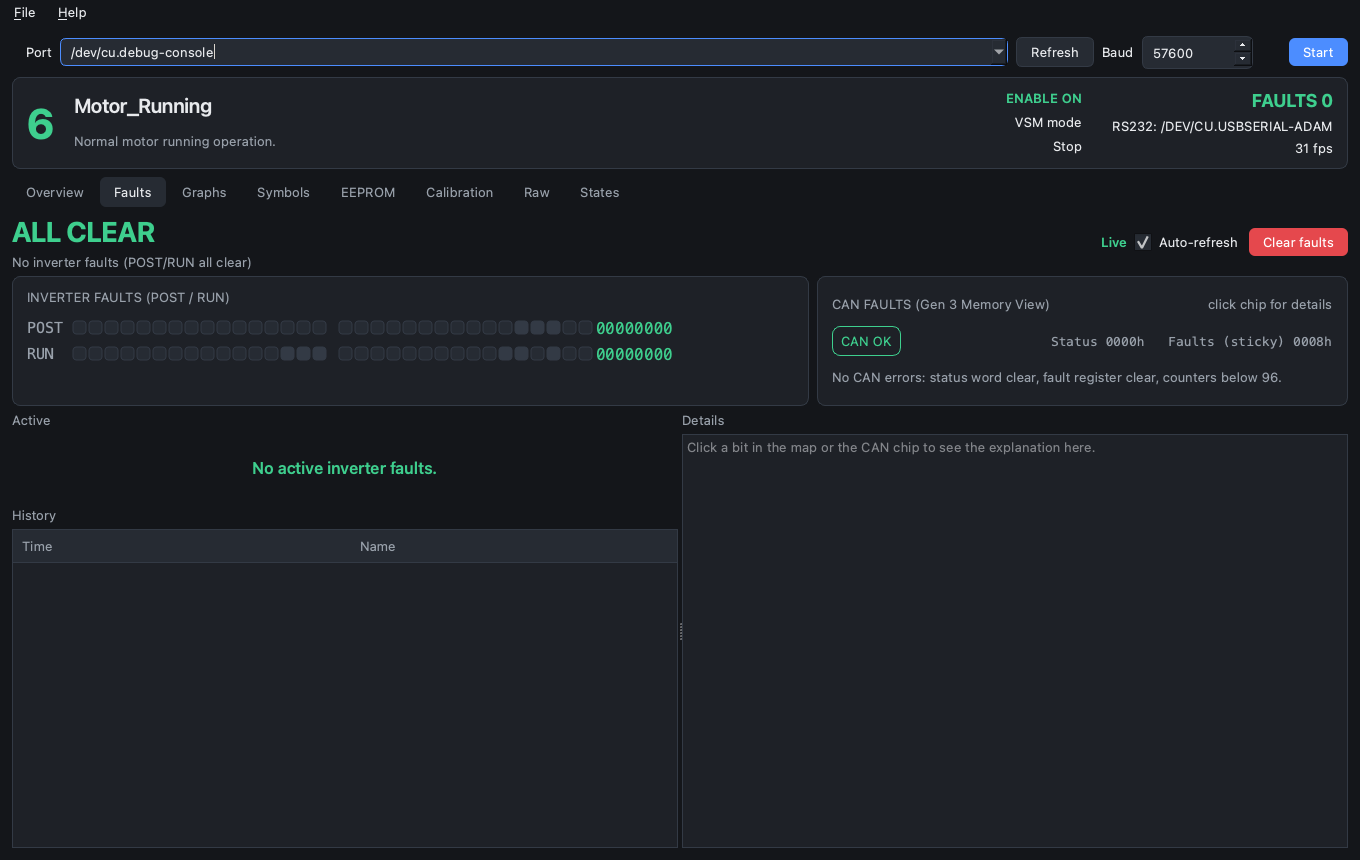The image size is (1360, 860).
Task: Decrease Baud rate with down arrow
Action: [1243, 60]
